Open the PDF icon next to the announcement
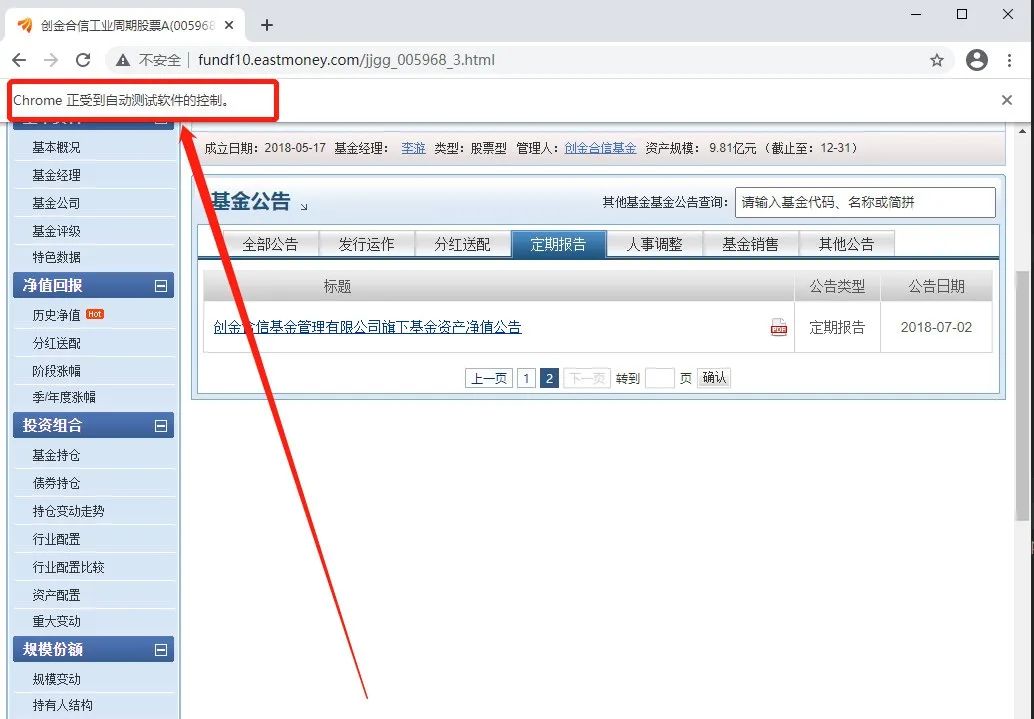Screen dimensions: 1034x719 pyautogui.click(x=778, y=327)
